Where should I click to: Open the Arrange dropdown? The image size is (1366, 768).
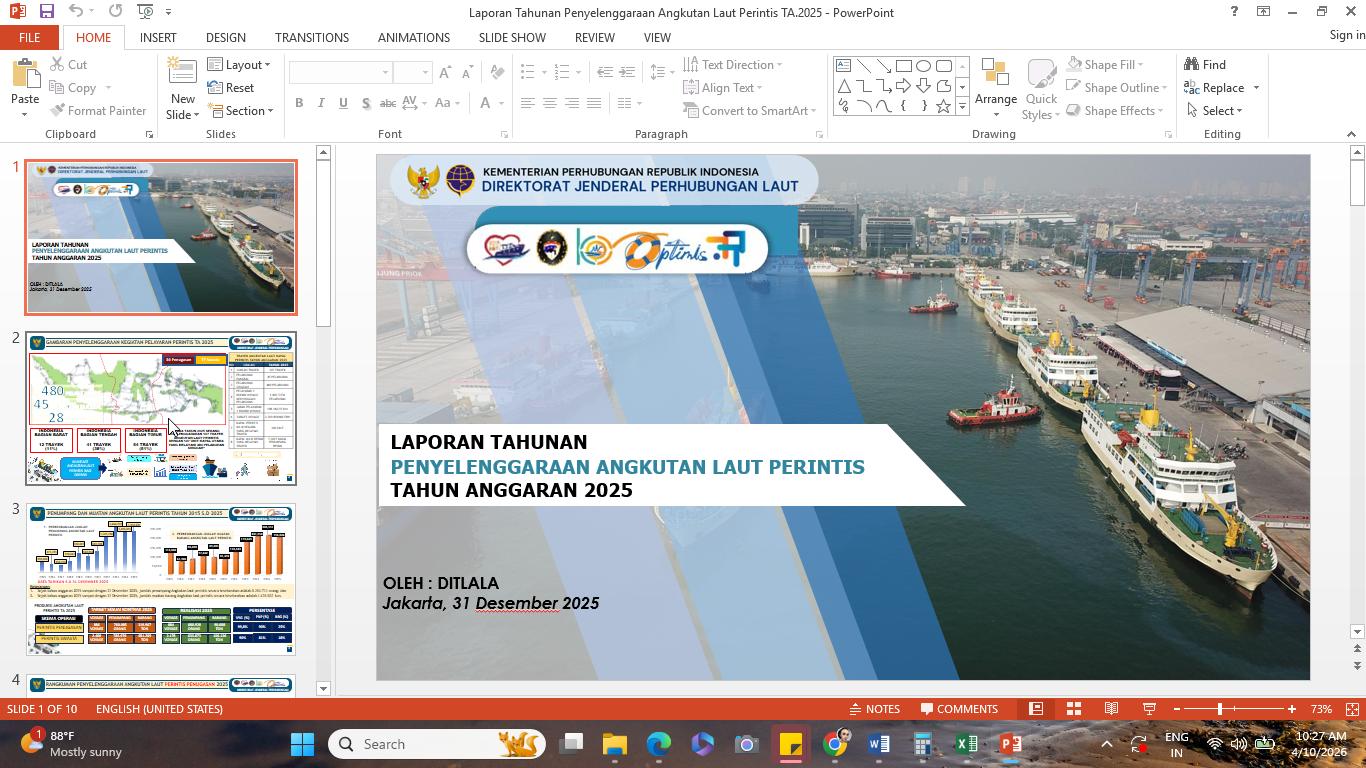pyautogui.click(x=995, y=89)
